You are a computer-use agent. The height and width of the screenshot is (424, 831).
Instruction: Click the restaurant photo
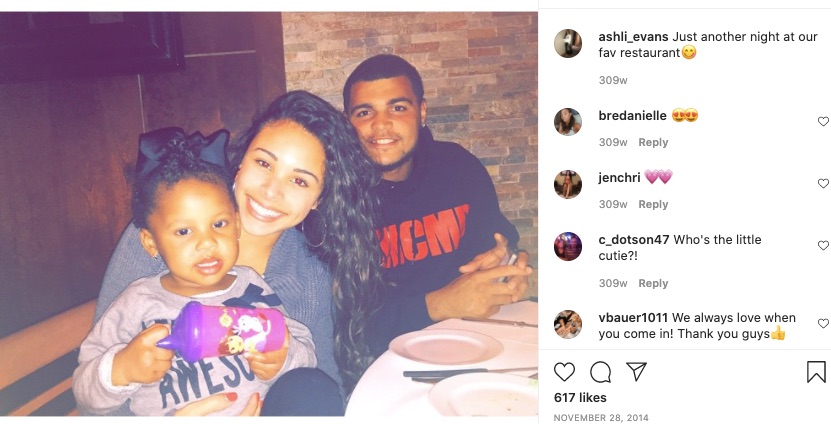coord(269,214)
